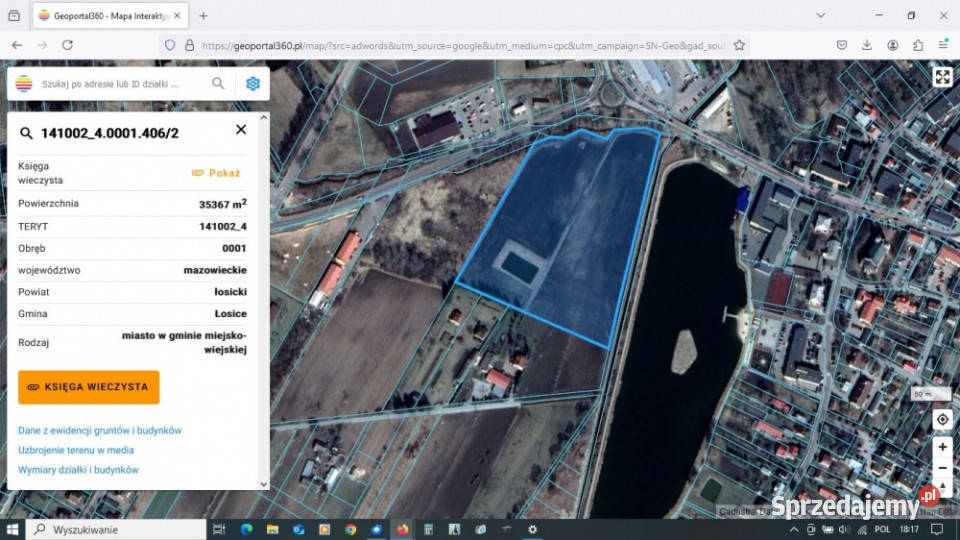Open Microsoft Edge from taskbar
Screen dimensions: 960x540
(247, 530)
